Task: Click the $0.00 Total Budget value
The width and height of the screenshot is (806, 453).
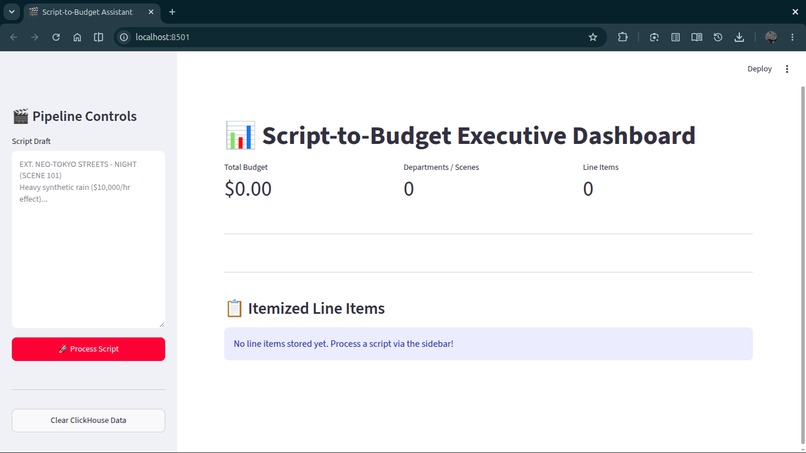Action: [x=248, y=189]
